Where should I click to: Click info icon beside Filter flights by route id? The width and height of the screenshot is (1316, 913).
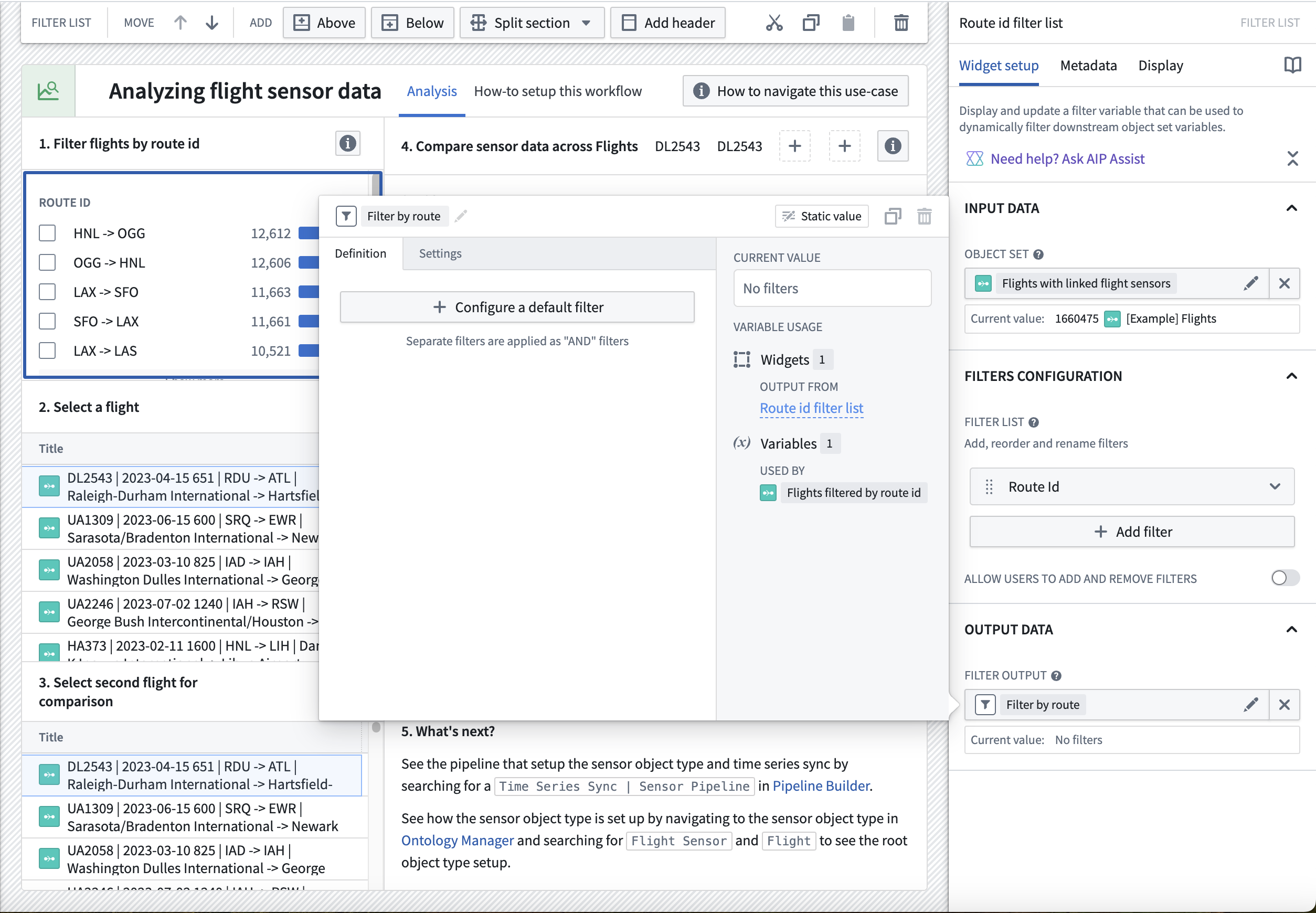(348, 144)
